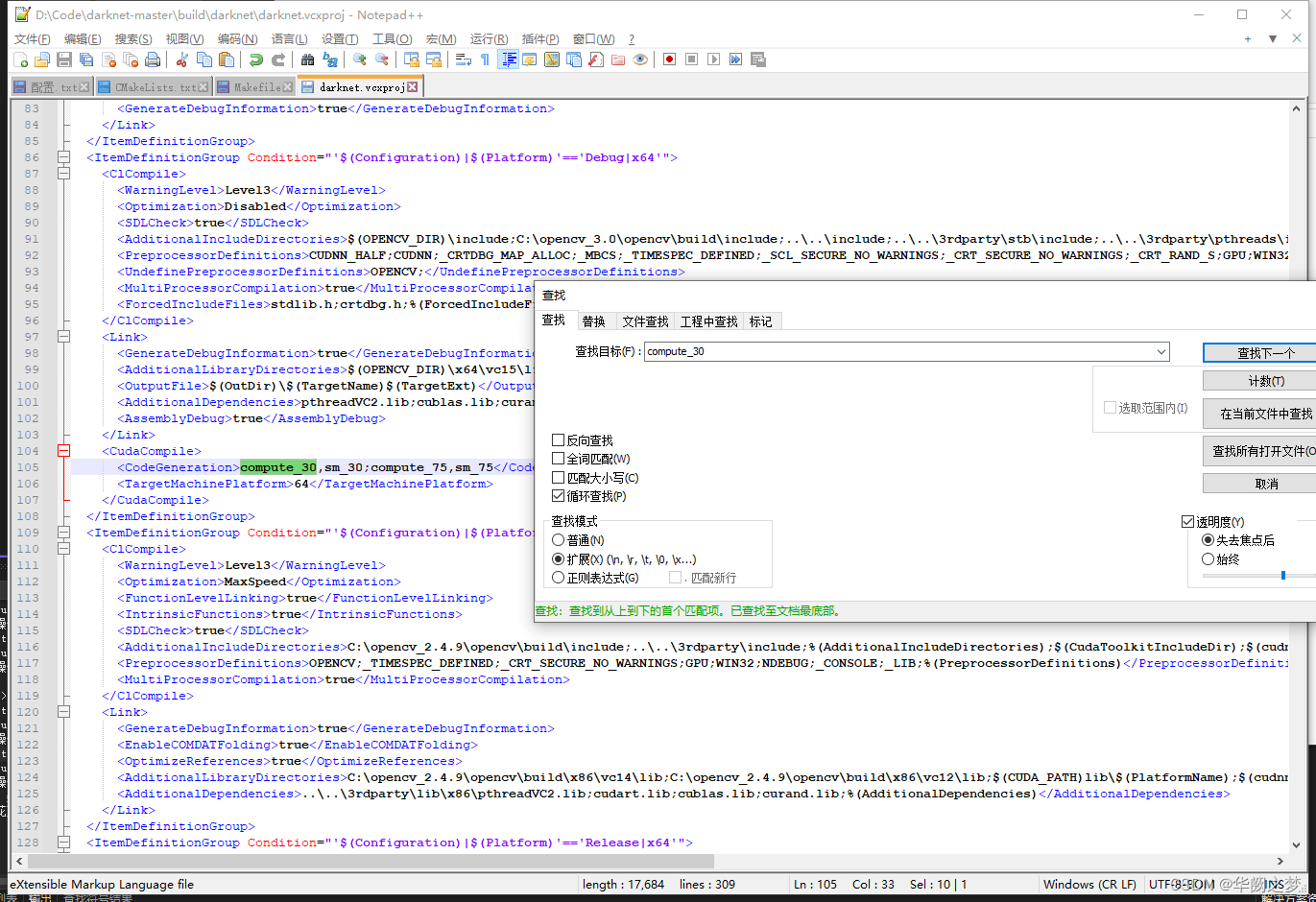This screenshot has height=902, width=1316.
Task: Click the Copy toolbar icon
Action: (203, 59)
